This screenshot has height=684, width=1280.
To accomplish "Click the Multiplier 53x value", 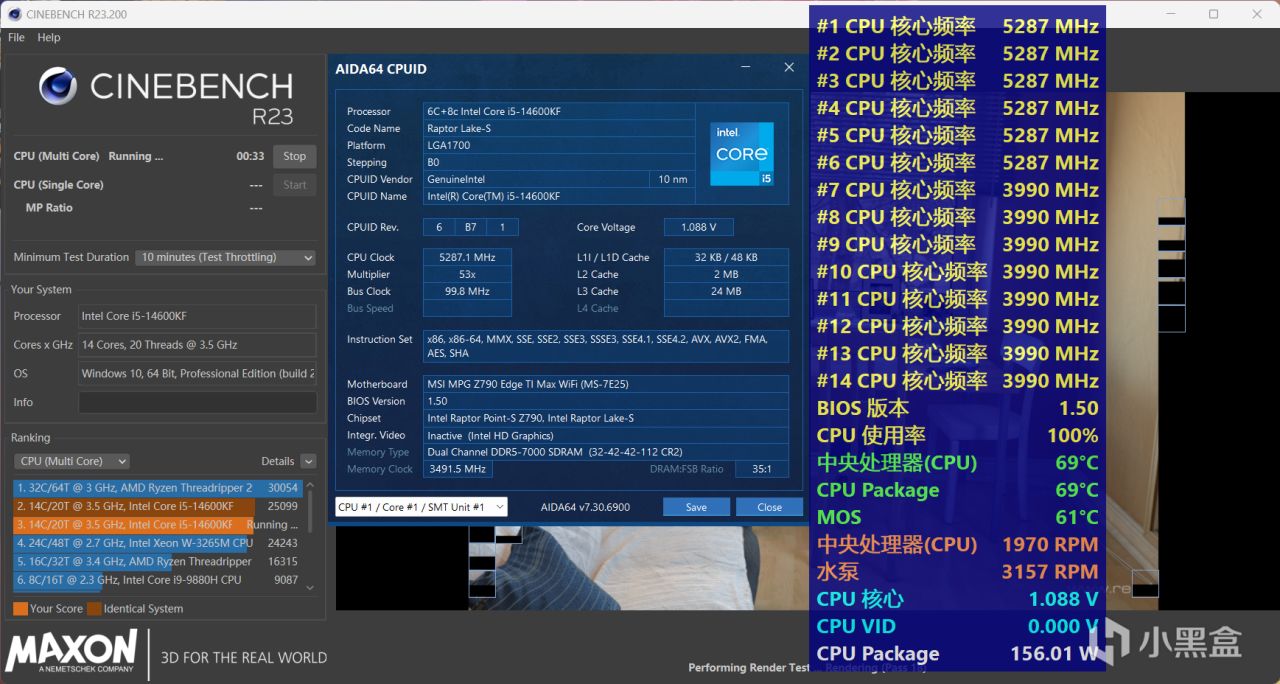I will click(468, 274).
